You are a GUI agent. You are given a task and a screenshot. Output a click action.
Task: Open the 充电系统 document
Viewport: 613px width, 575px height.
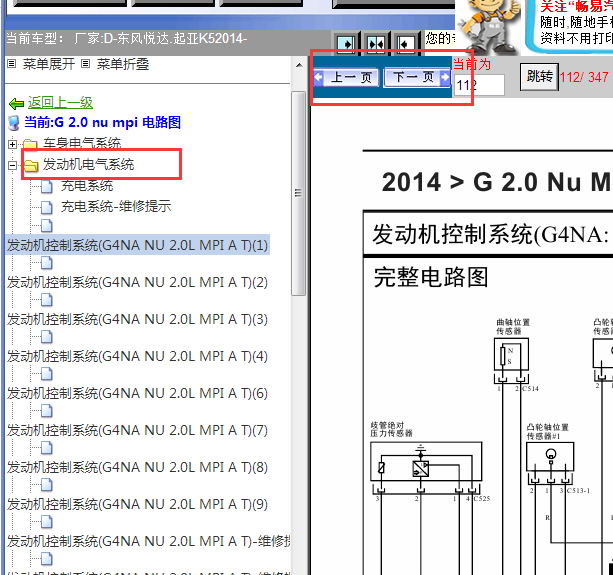(87, 185)
